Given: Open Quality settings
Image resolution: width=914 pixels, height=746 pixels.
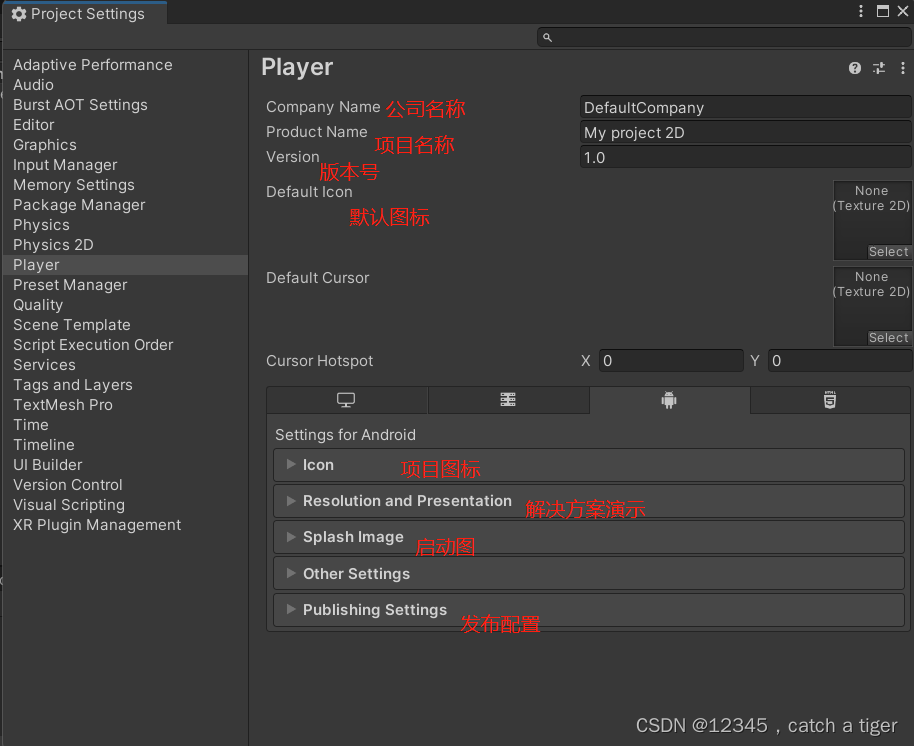Looking at the screenshot, I should [x=38, y=305].
